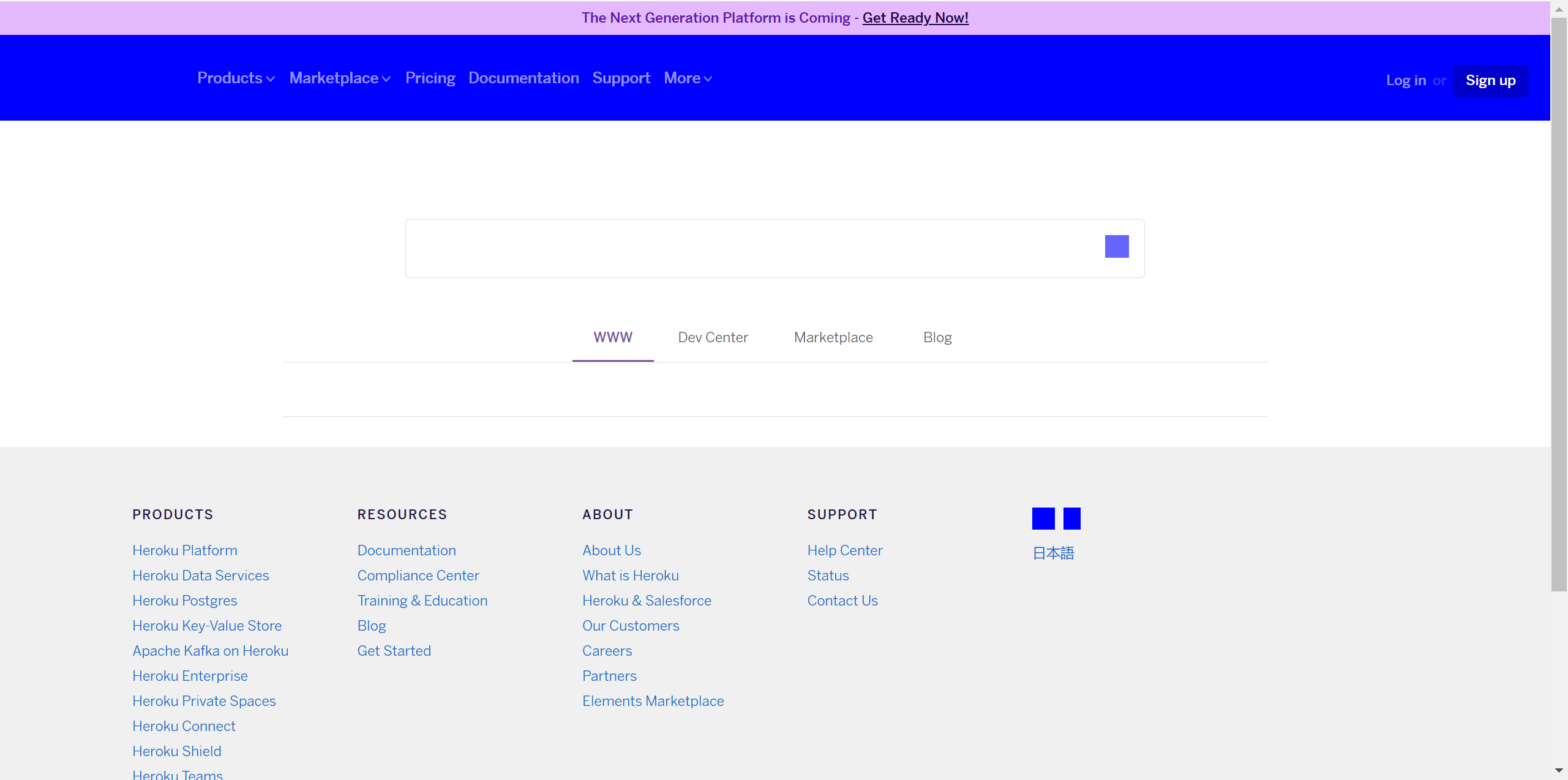Click inside the search input field

click(x=753, y=249)
